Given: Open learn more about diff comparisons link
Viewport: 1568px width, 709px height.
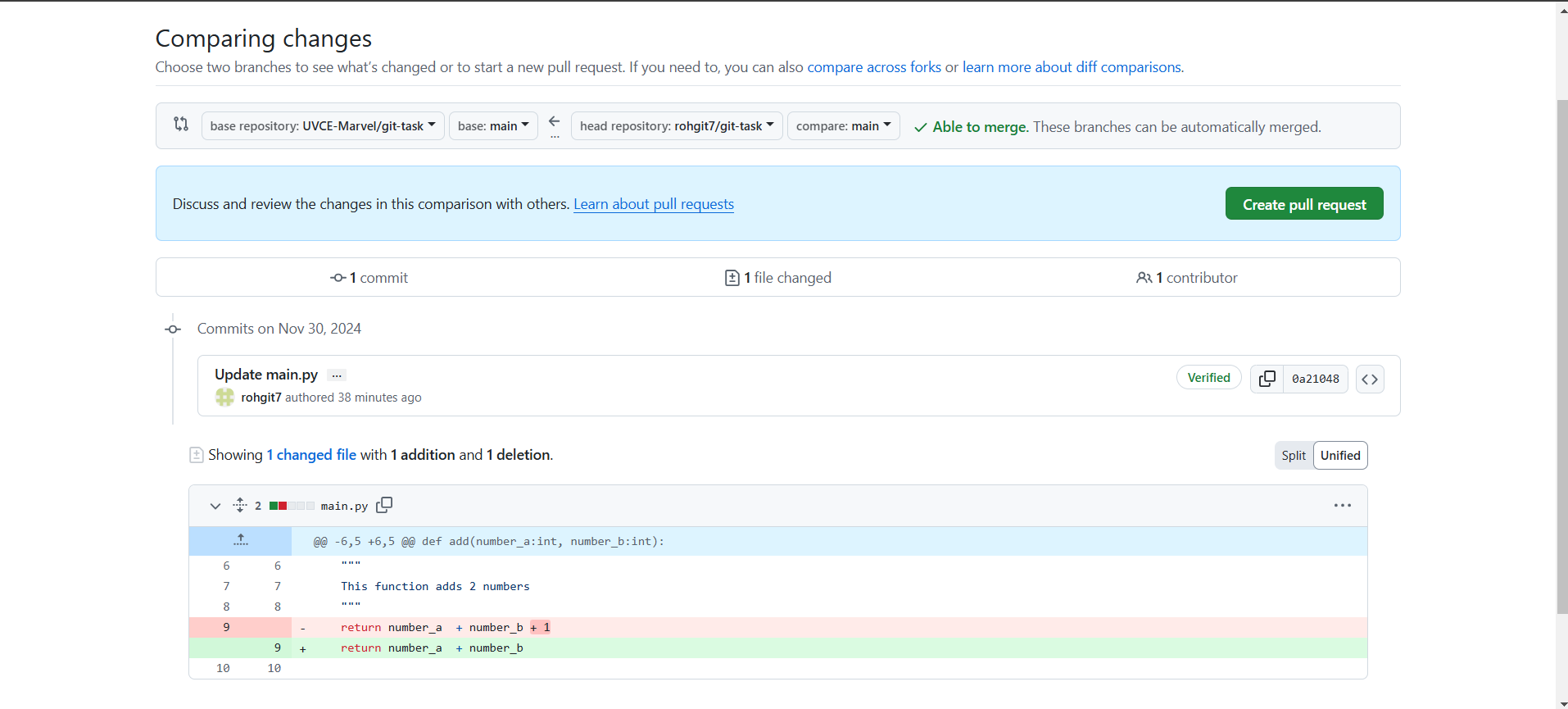Looking at the screenshot, I should (x=1072, y=67).
